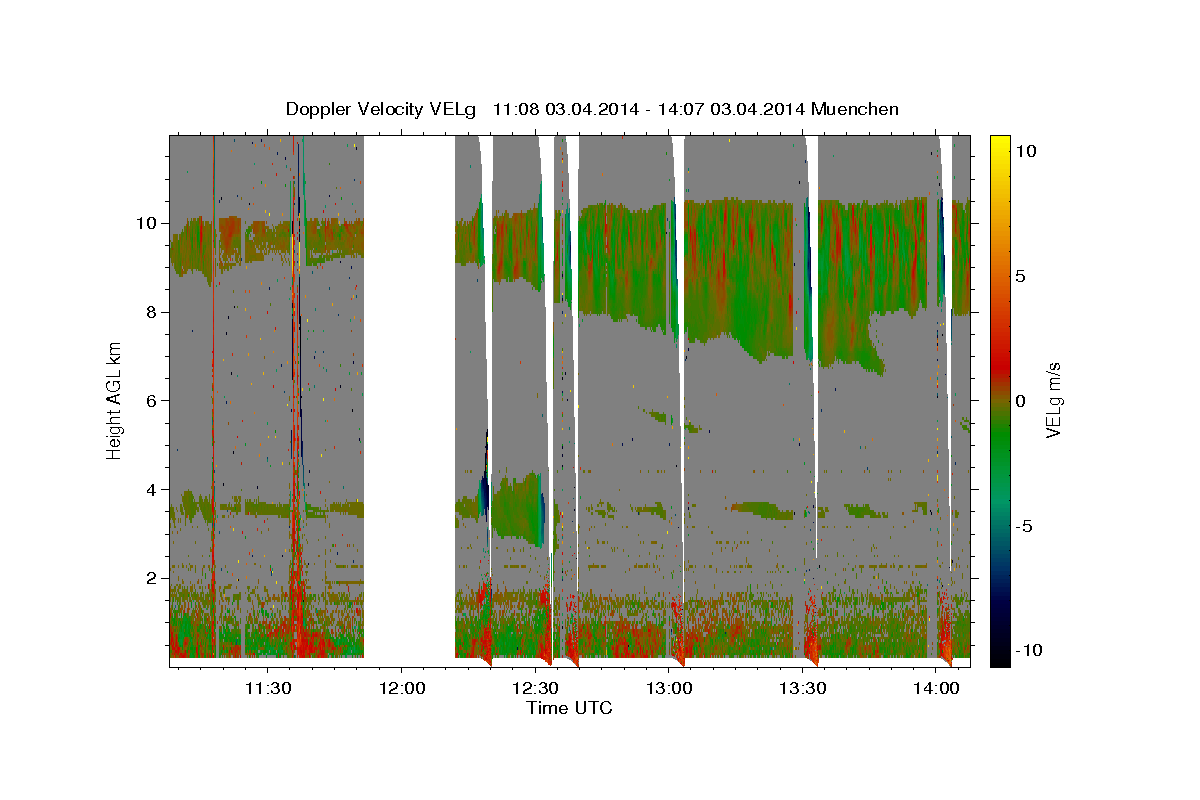1200x800 pixels.
Task: Click the 13:00 time tick label
Action: click(x=668, y=688)
